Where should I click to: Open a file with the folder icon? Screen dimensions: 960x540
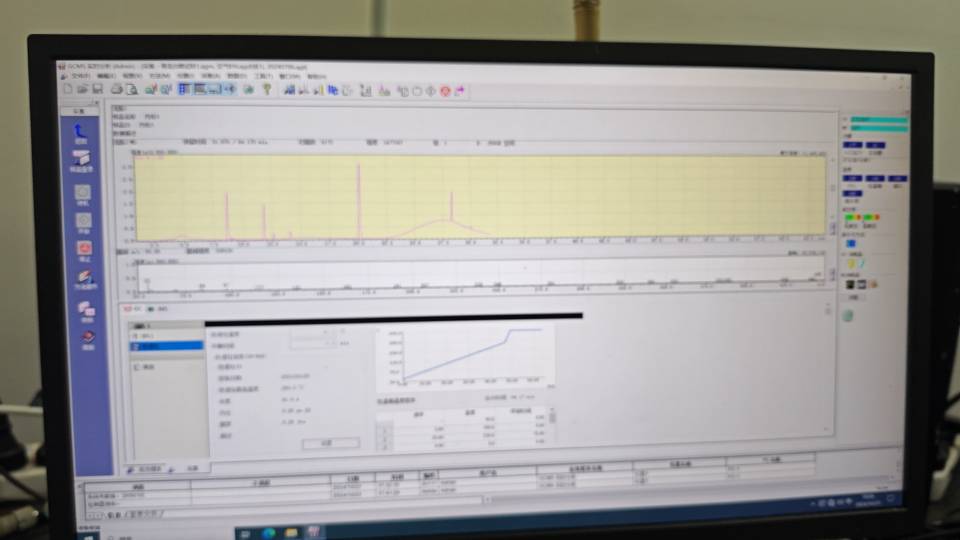(82, 89)
